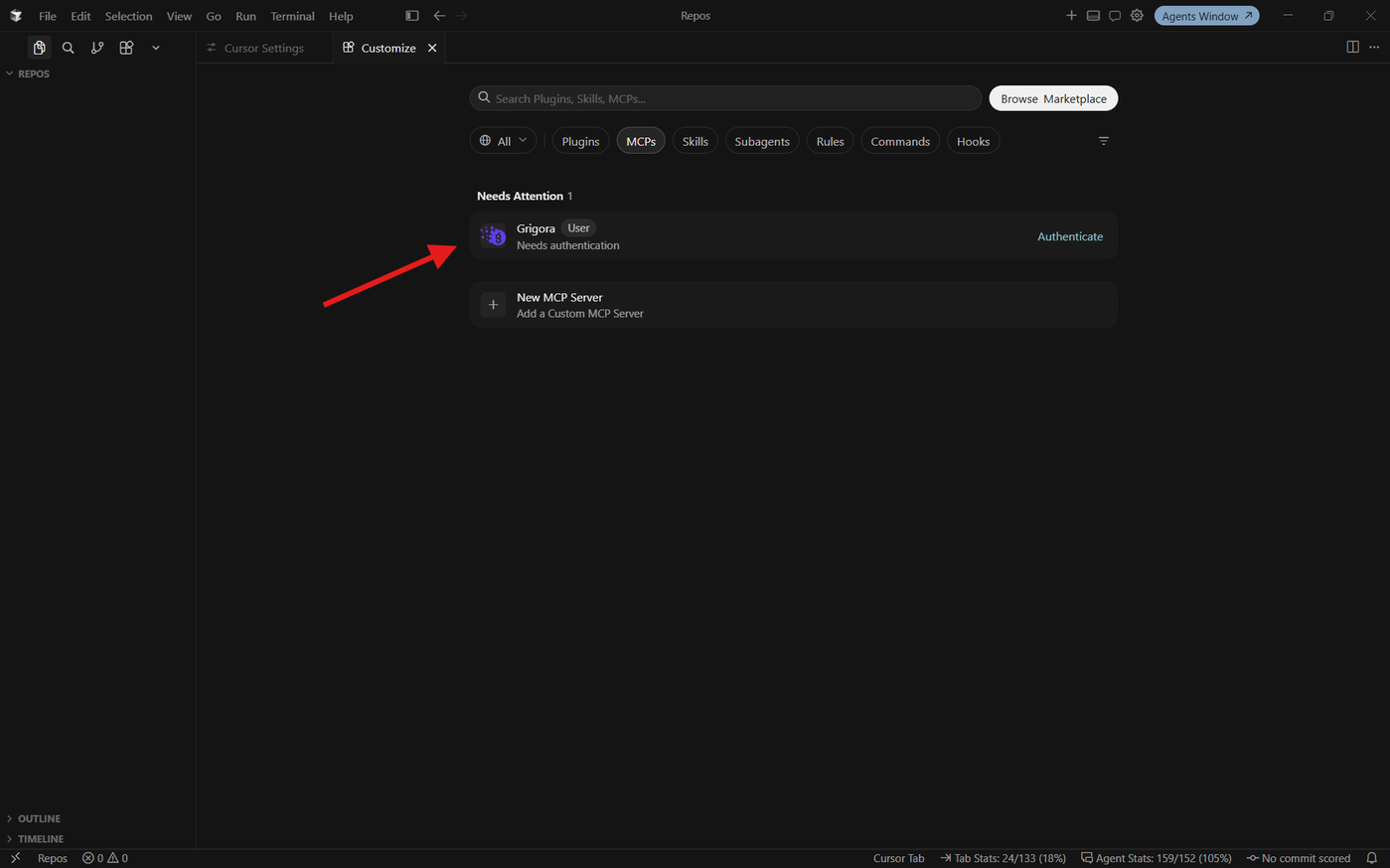Select the Hooks filter chip
1390x868 pixels.
pyautogui.click(x=973, y=141)
